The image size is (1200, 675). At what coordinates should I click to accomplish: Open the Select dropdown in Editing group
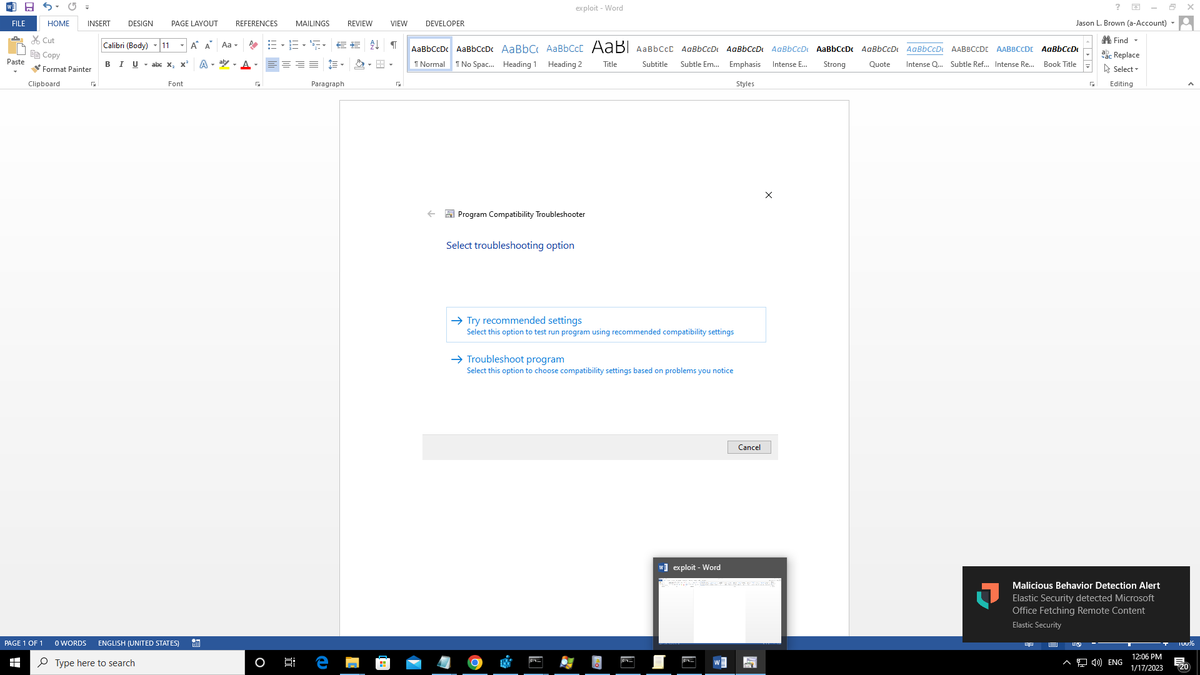1120,69
